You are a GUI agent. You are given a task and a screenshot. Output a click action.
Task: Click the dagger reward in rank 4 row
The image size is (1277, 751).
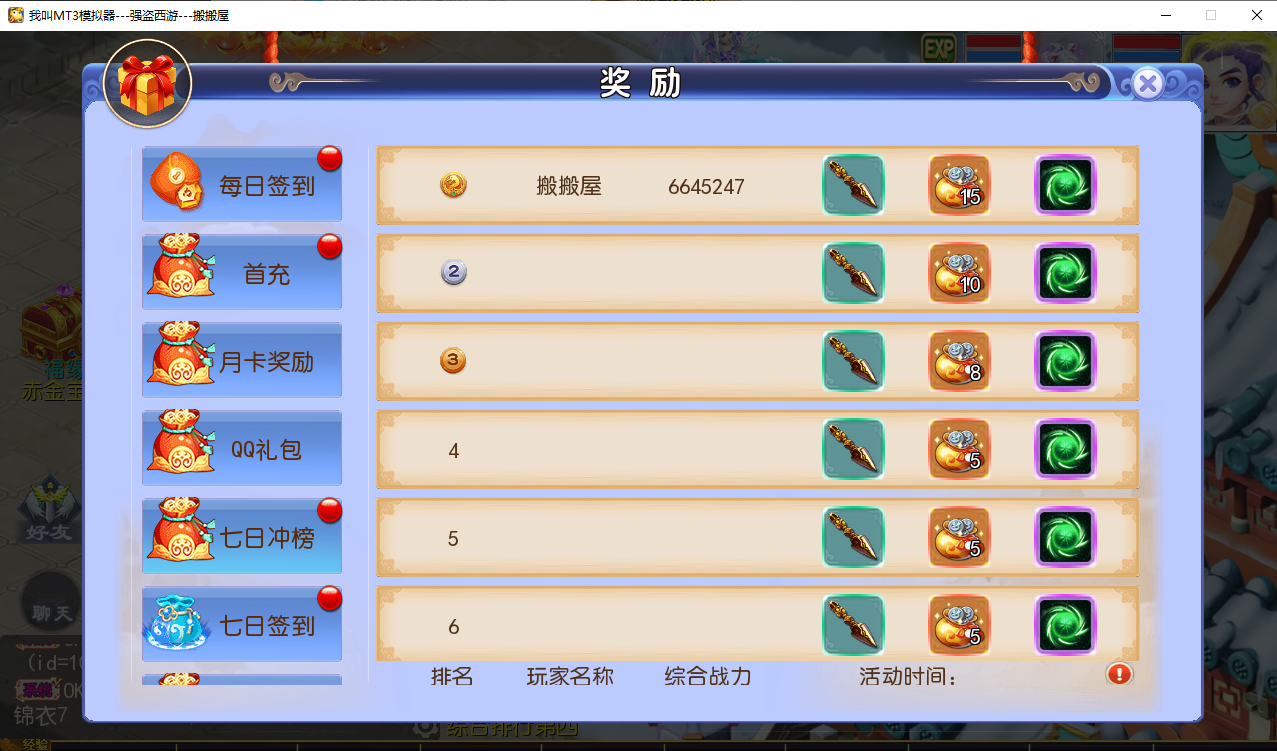(x=853, y=449)
